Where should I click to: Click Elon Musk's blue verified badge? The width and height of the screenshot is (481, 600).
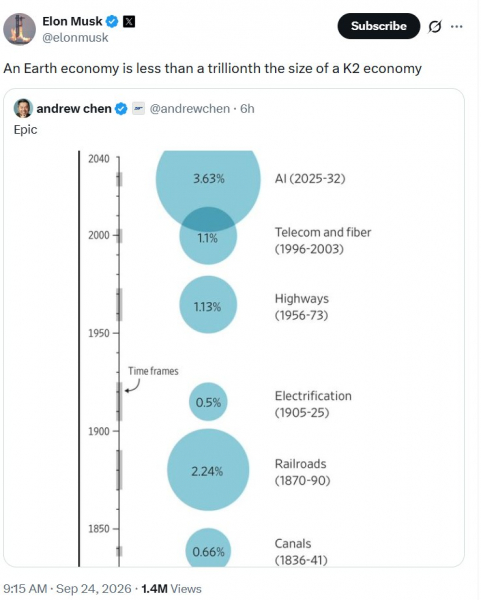tap(112, 21)
